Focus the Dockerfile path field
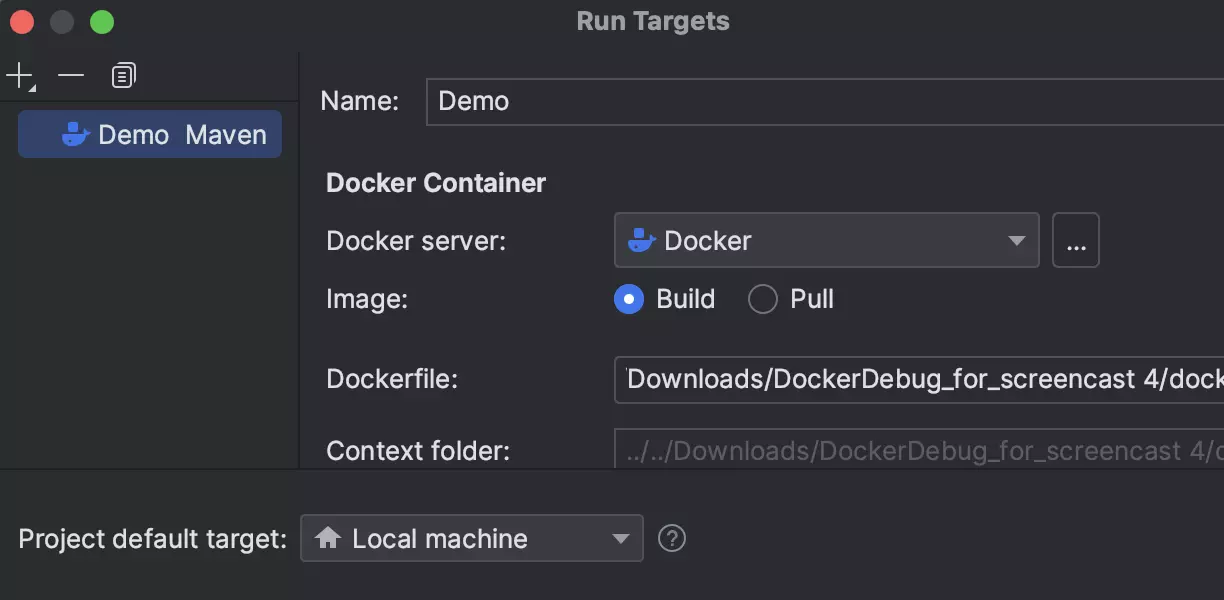1224x600 pixels. tap(918, 379)
